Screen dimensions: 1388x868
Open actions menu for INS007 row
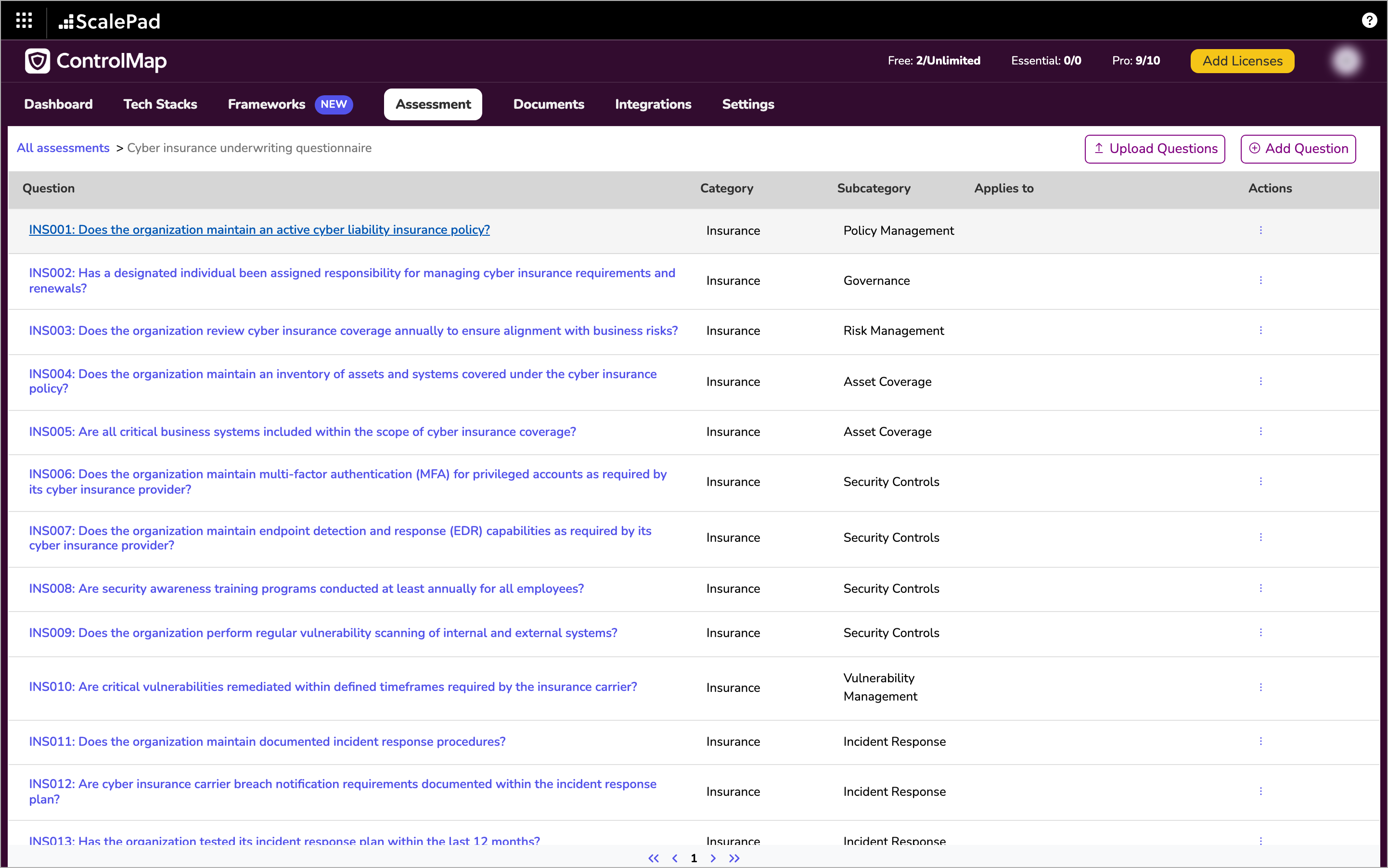pyautogui.click(x=1260, y=537)
